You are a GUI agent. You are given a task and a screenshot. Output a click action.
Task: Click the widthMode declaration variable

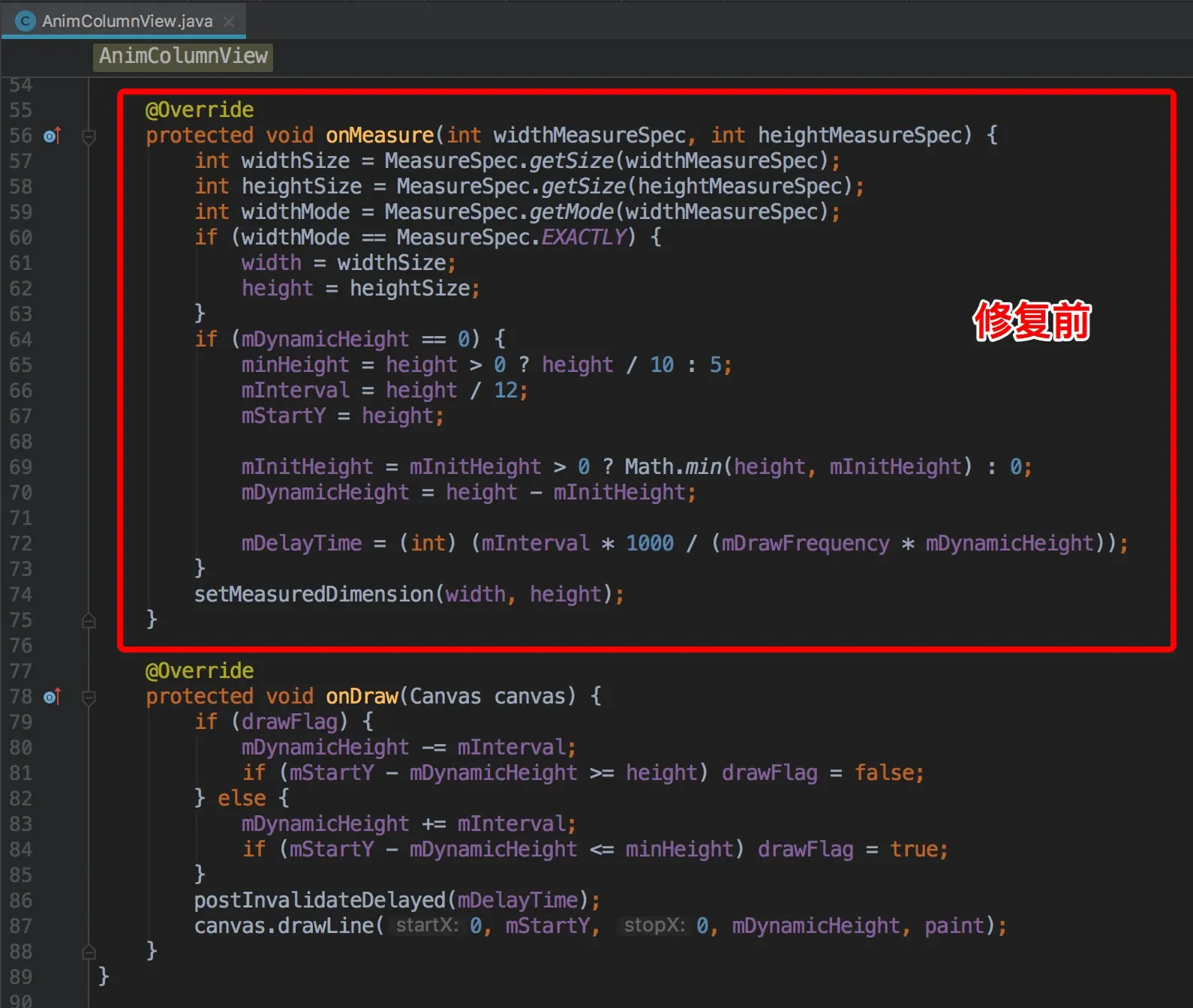[296, 212]
